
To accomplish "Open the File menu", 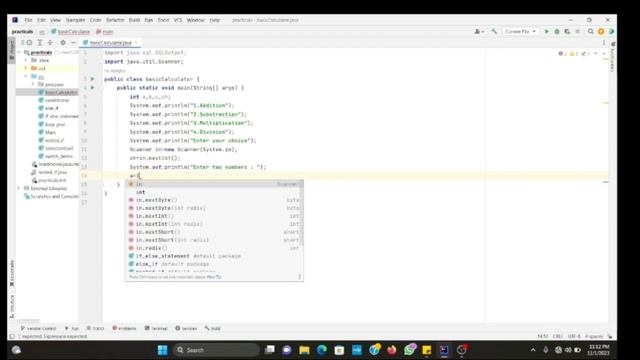I will click(x=28, y=20).
